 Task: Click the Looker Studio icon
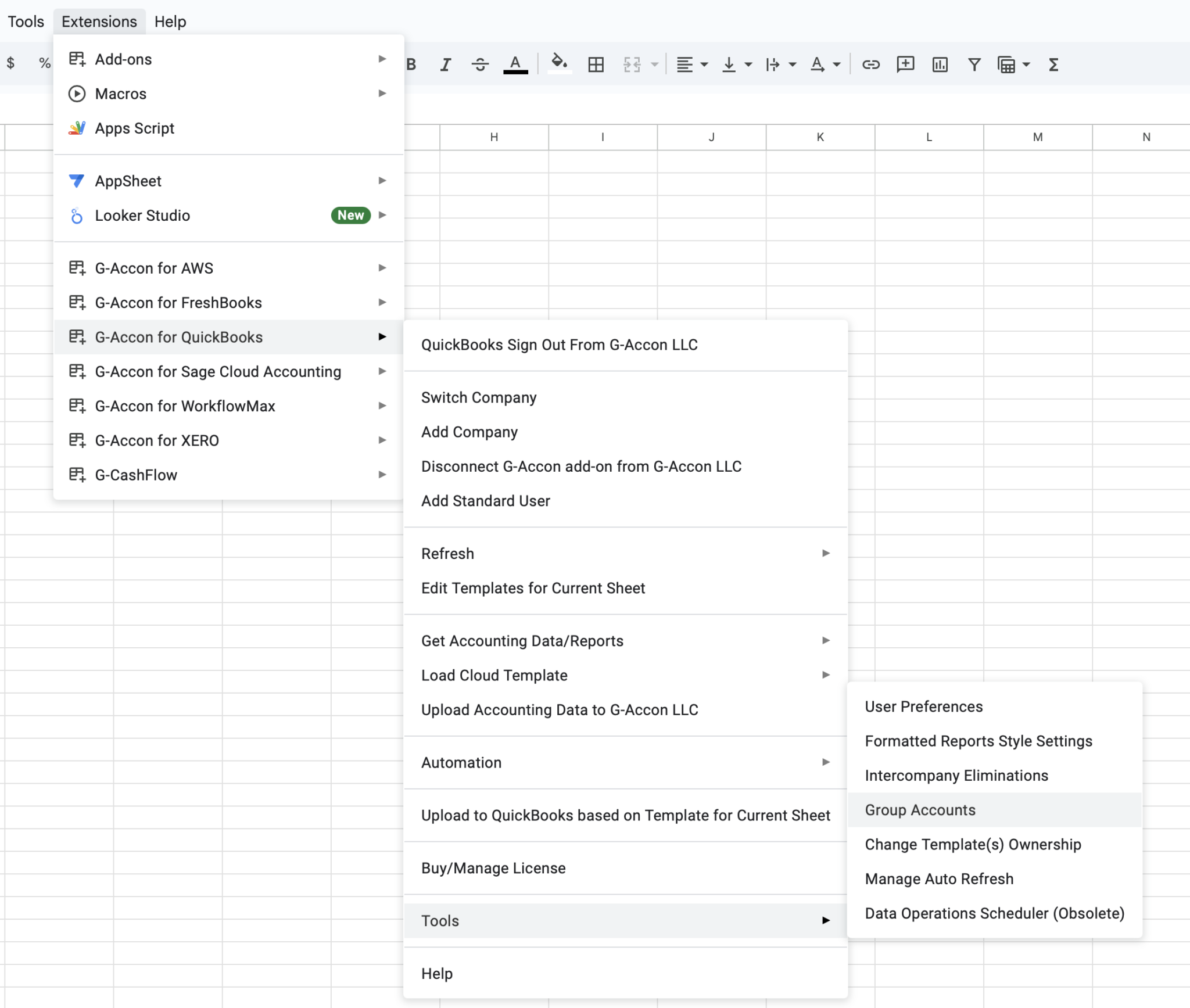(77, 216)
